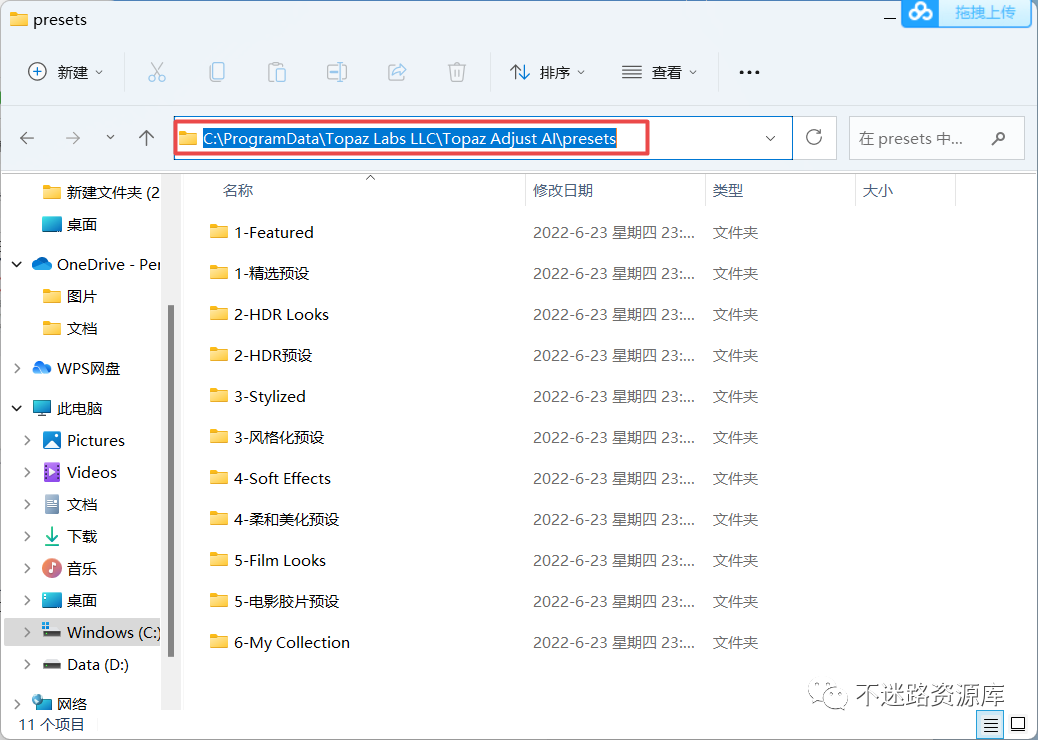Open the recent locations dropdown chevron
Screen dimensions: 1038x740
click(x=110, y=138)
